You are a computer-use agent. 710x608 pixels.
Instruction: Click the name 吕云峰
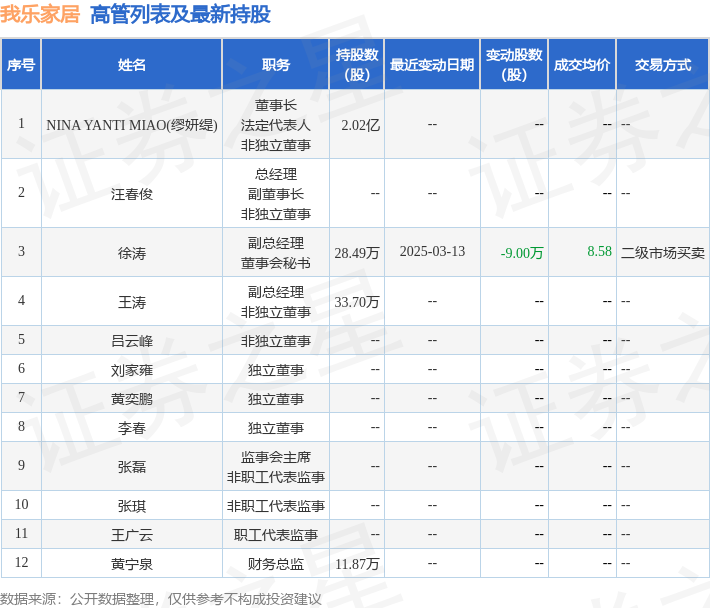(x=132, y=341)
